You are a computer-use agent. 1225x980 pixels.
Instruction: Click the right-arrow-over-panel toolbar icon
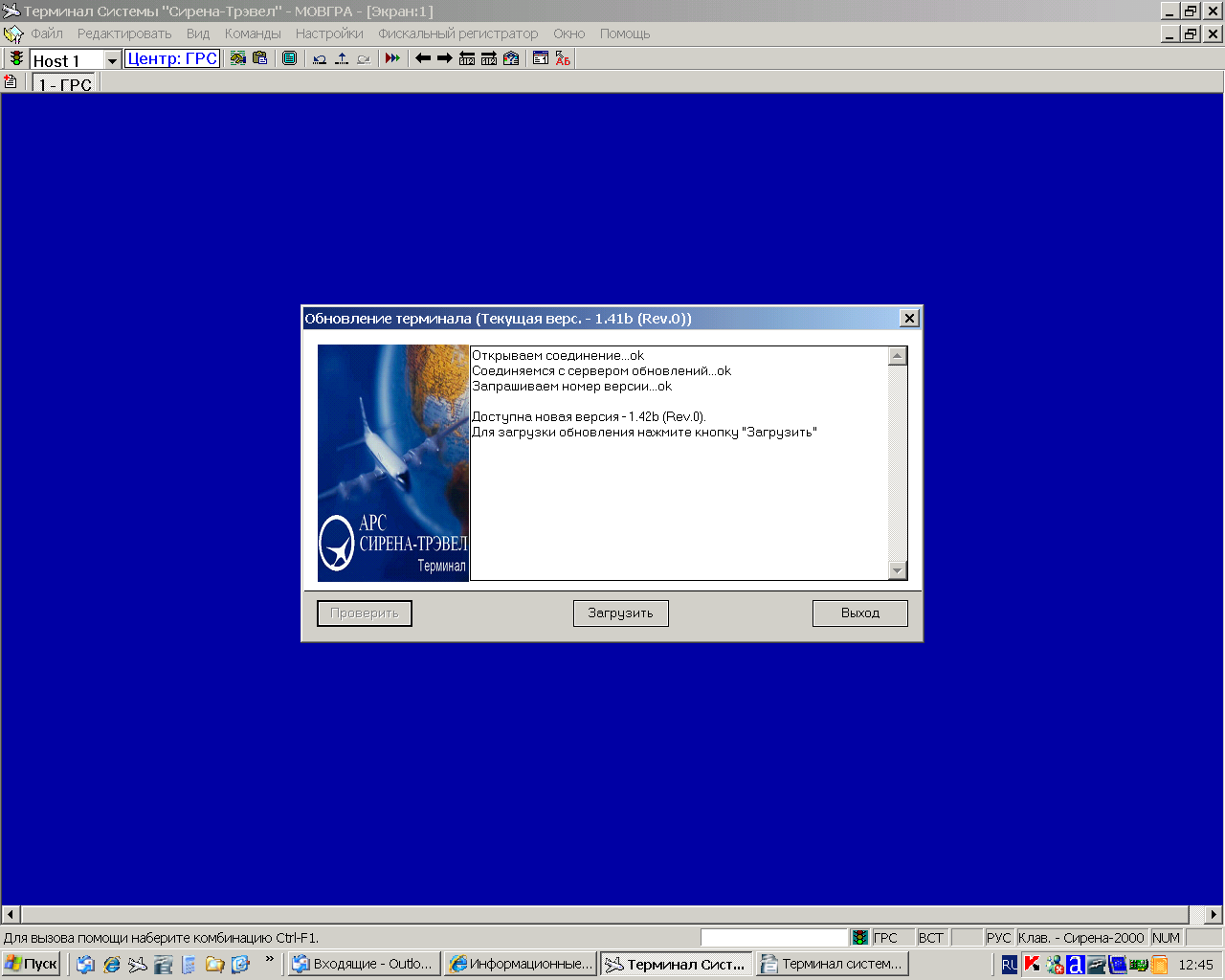(x=489, y=59)
